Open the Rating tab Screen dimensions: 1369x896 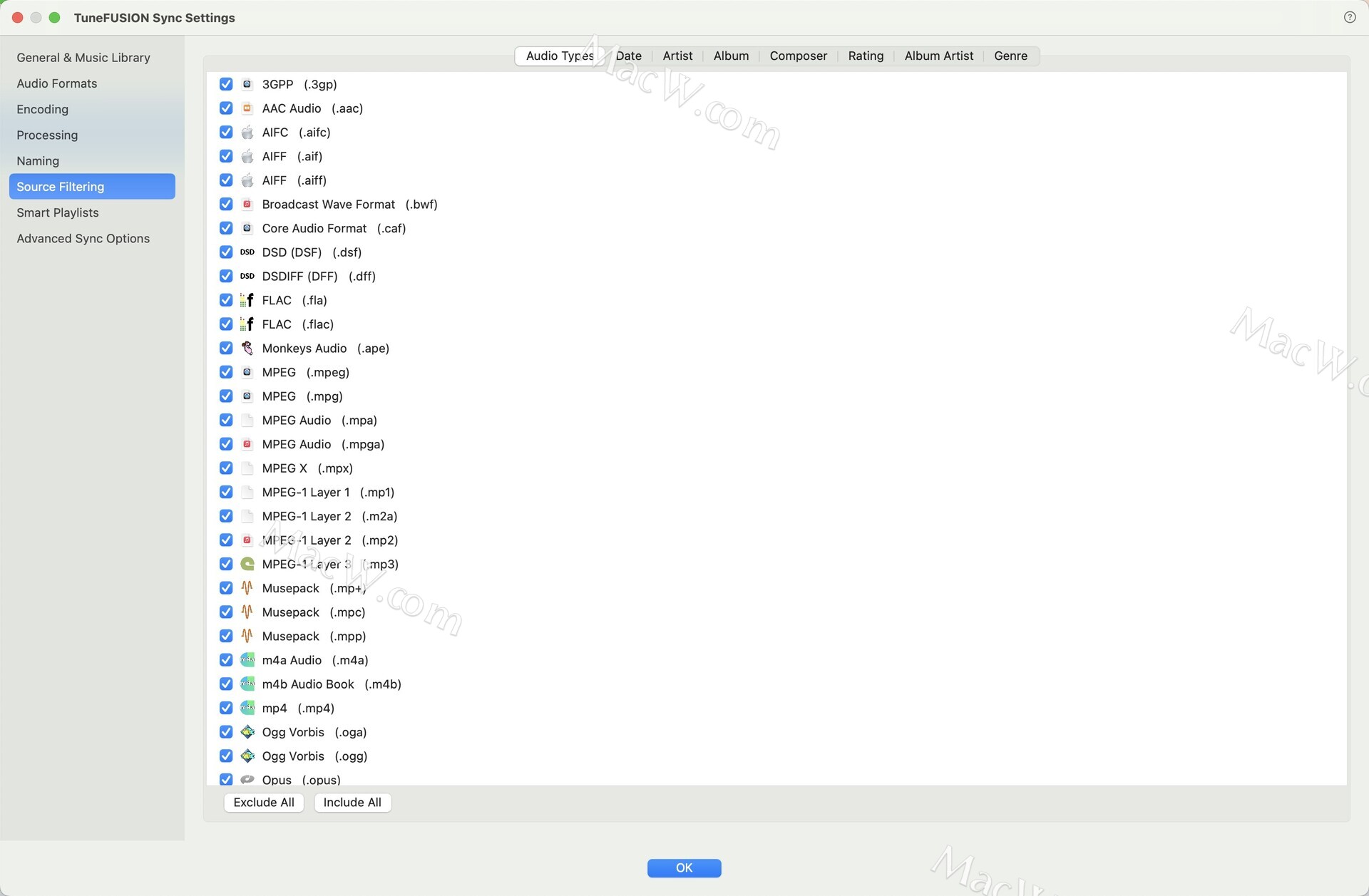[x=866, y=56]
